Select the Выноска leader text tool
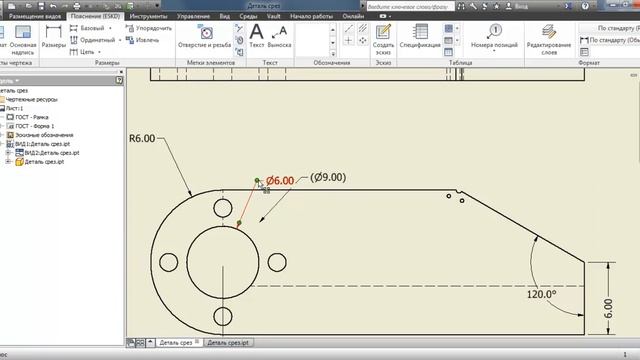Viewport: 640px width, 360px height. pyautogui.click(x=280, y=37)
